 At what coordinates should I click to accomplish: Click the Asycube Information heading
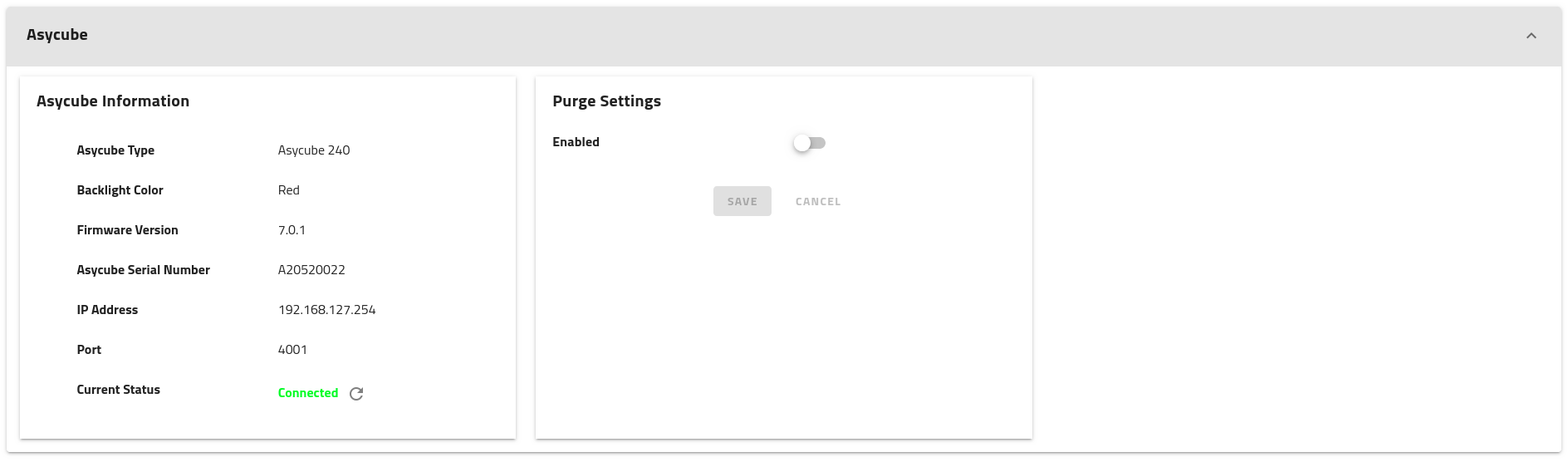point(113,101)
